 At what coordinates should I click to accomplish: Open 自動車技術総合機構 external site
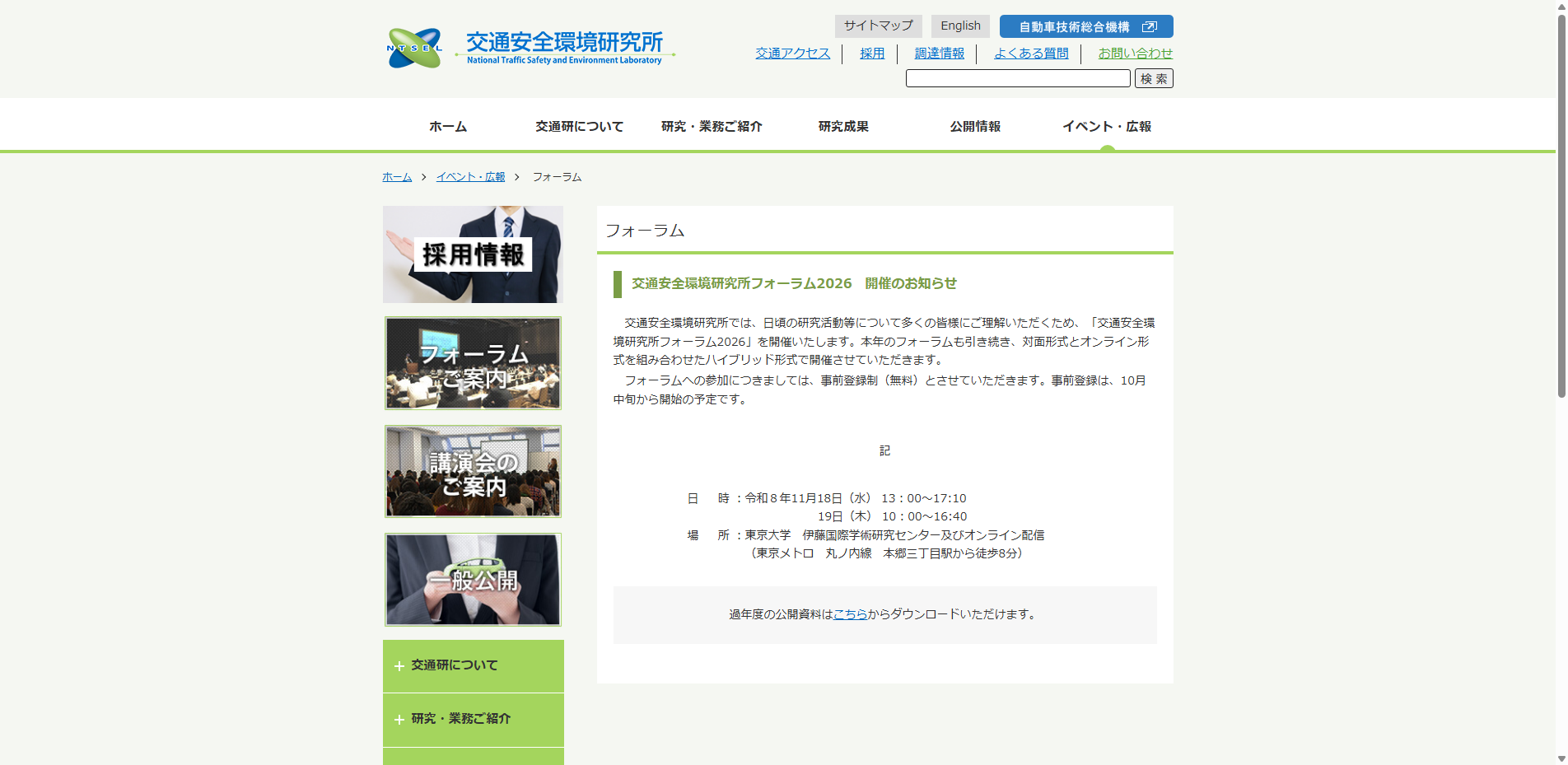1086,26
